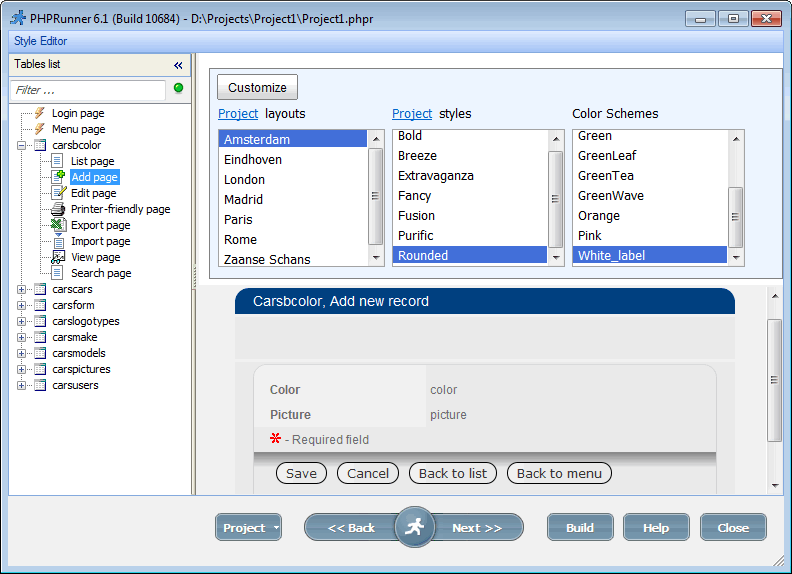This screenshot has width=792, height=574.
Task: Click the Edit page pencil icon
Action: pyautogui.click(x=59, y=193)
